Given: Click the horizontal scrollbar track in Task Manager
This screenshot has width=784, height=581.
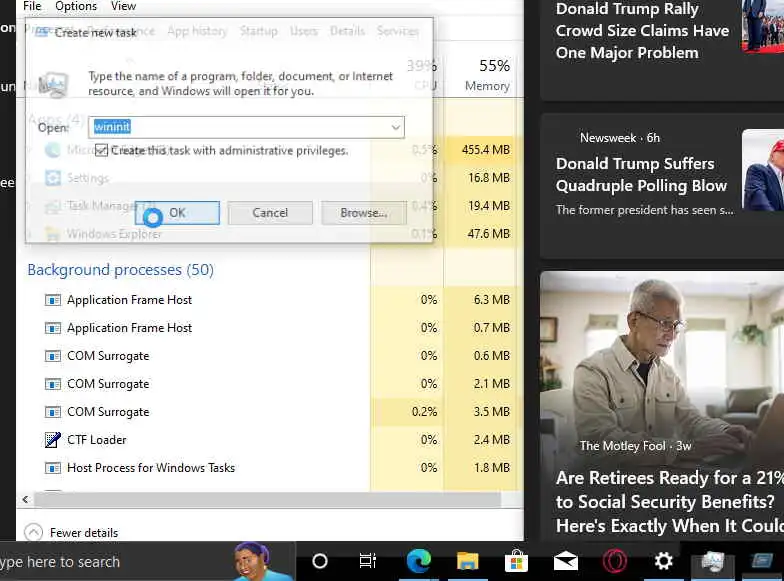Looking at the screenshot, I should (268, 499).
